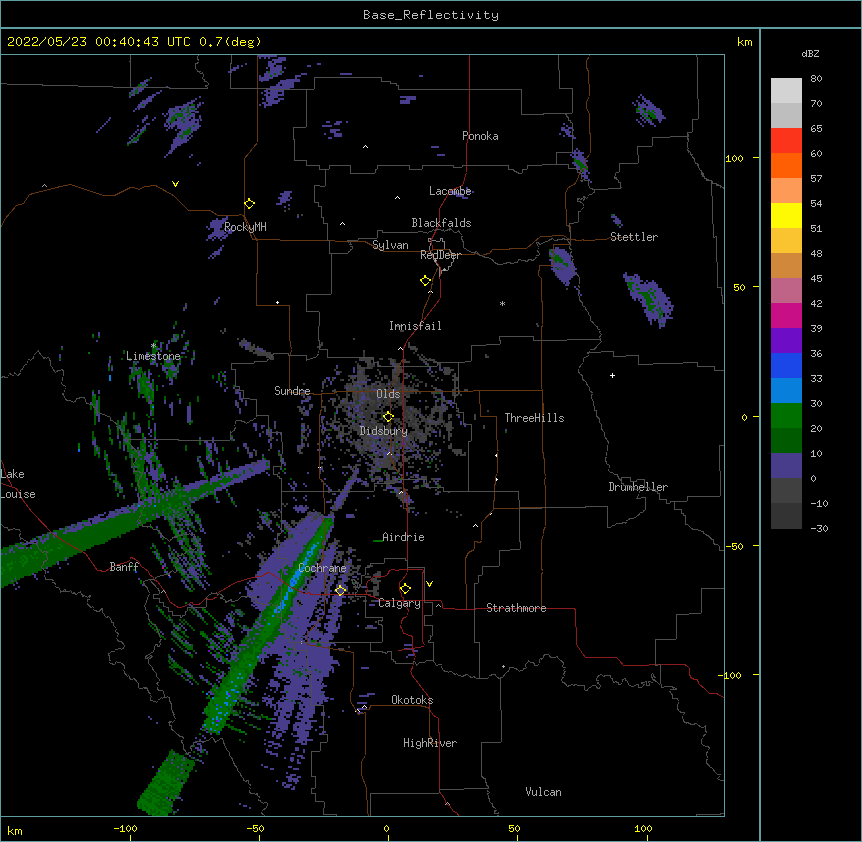Click the white asterisk marker east of Innisfail
Screen dimensions: 862x842
coord(502,303)
